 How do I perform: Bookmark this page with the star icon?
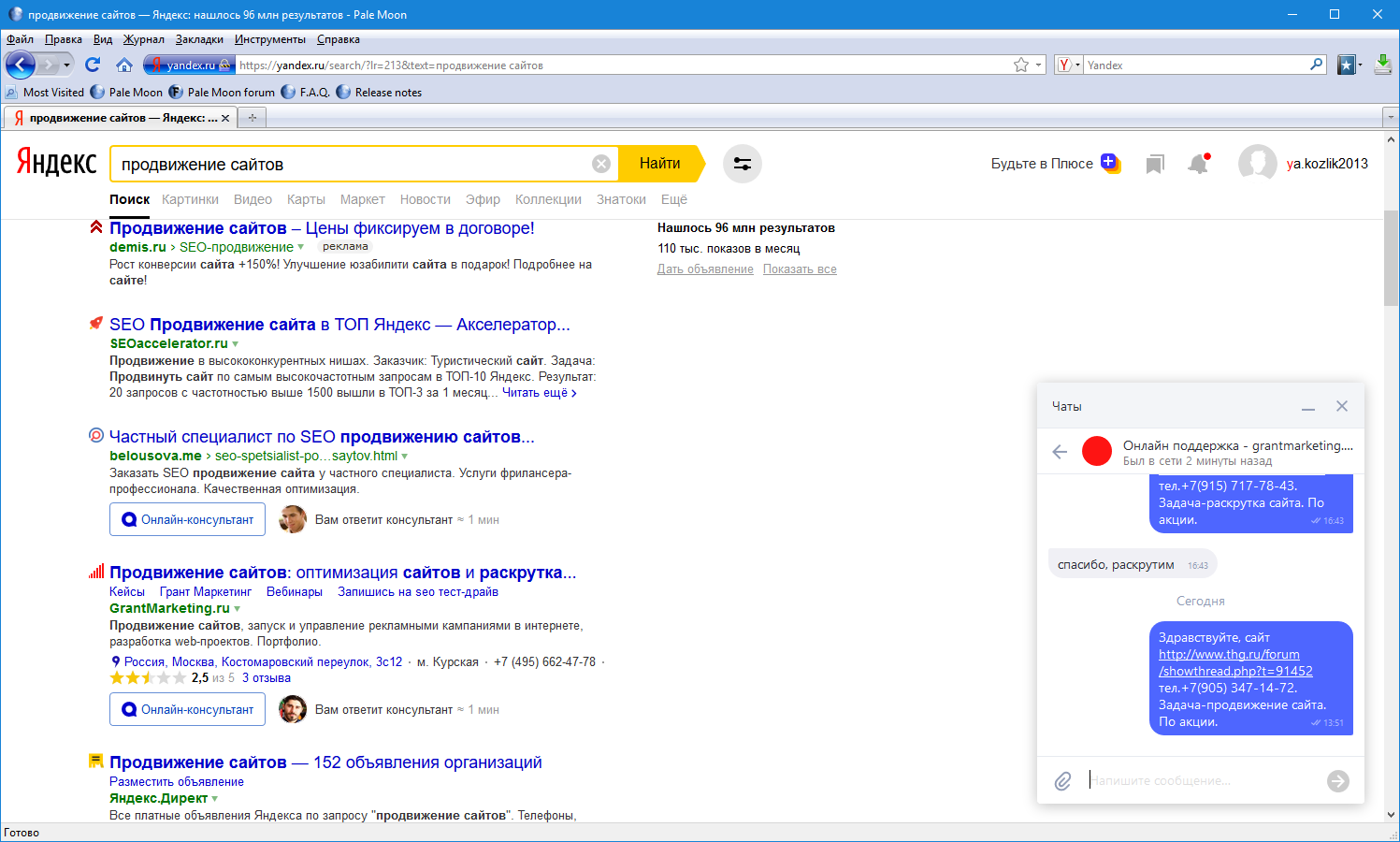pyautogui.click(x=1021, y=65)
